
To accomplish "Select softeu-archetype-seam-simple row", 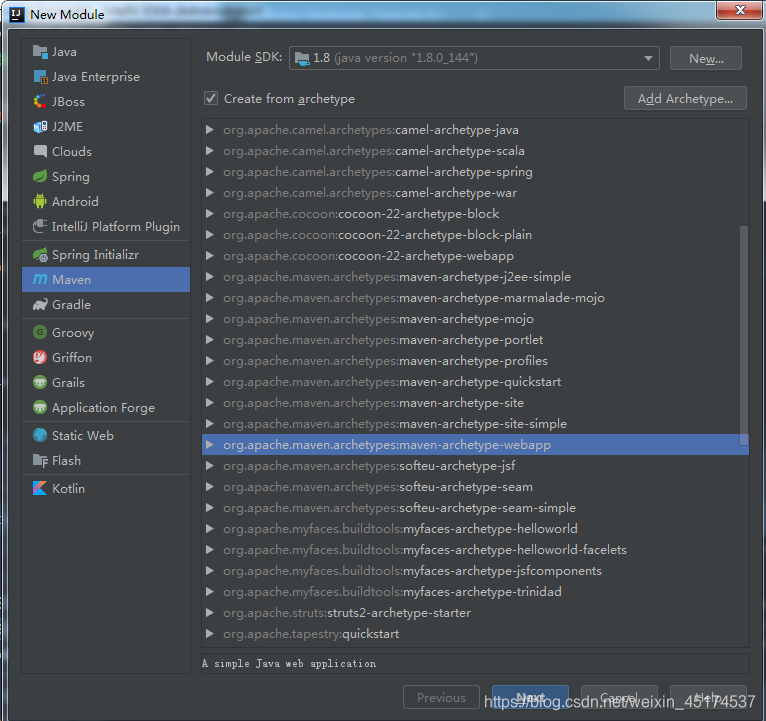I will [475, 508].
